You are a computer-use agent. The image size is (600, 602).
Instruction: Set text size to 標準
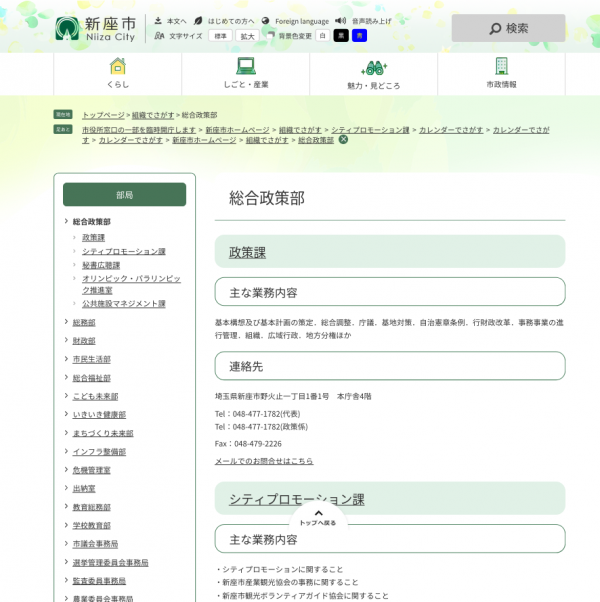point(220,36)
